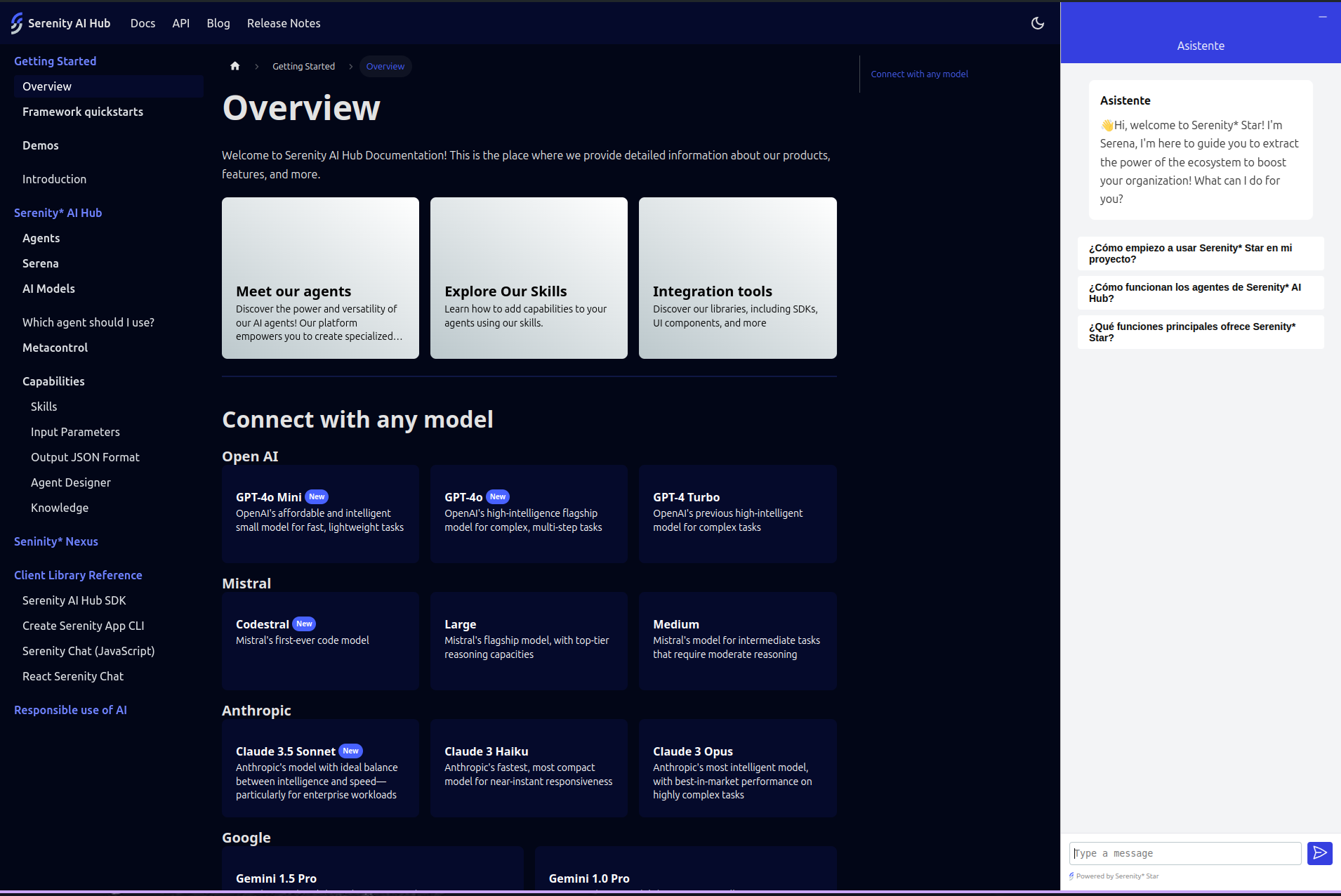Open Skills in the sidebar

coord(44,407)
